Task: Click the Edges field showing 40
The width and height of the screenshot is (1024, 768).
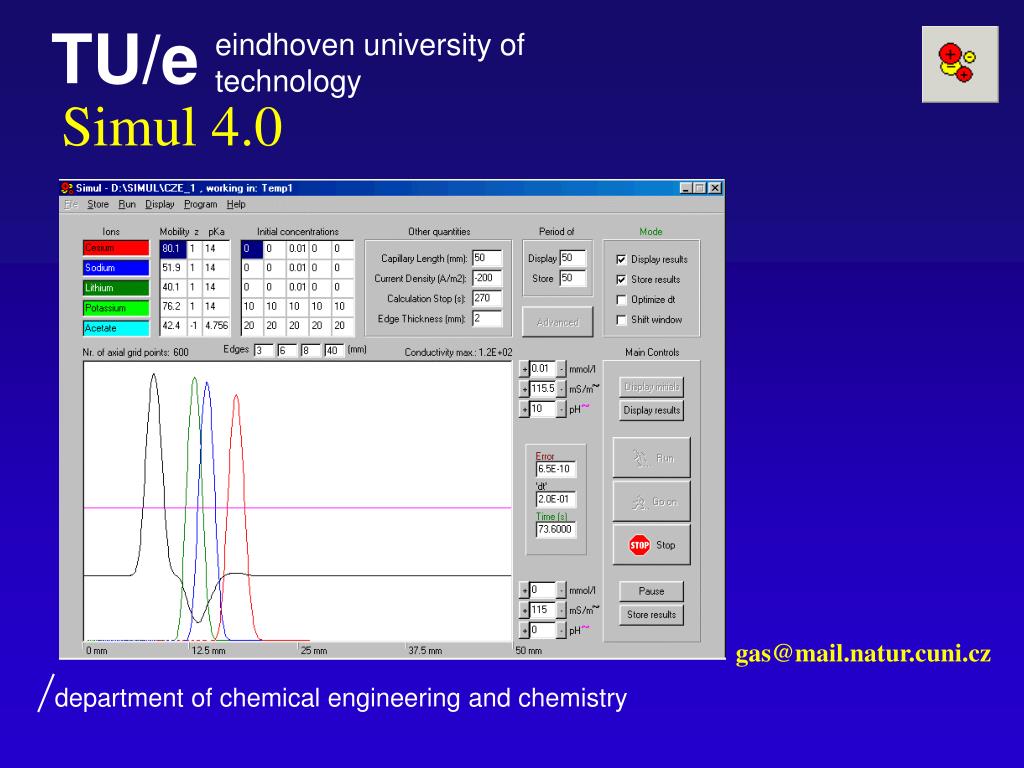Action: tap(333, 351)
